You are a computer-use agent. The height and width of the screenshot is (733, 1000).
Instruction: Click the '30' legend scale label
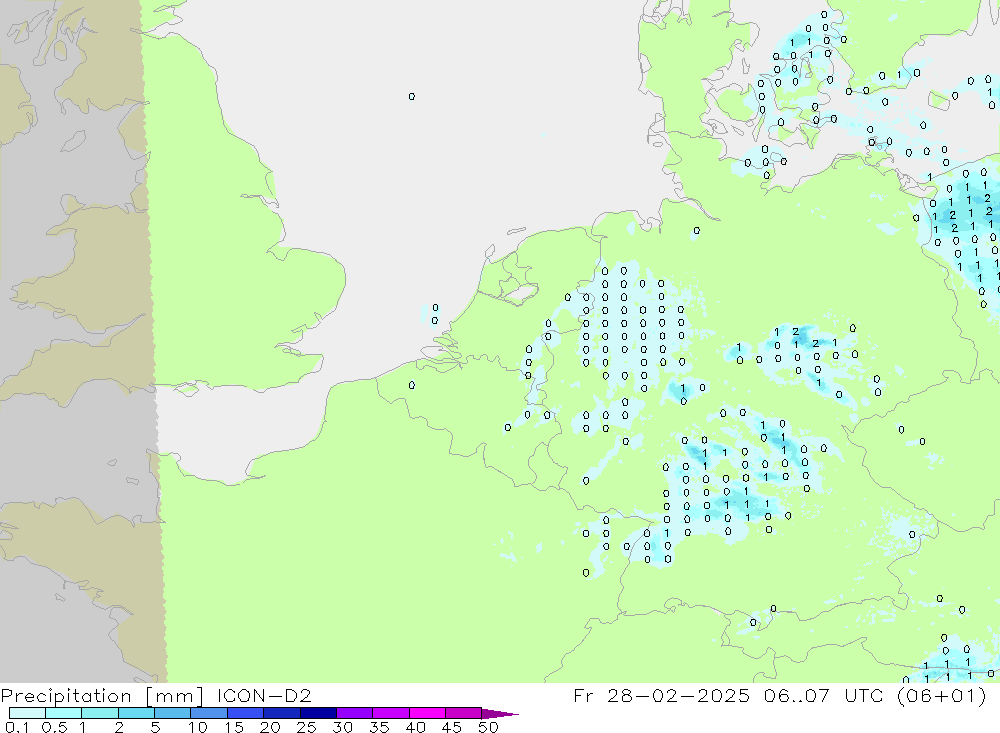point(343,727)
